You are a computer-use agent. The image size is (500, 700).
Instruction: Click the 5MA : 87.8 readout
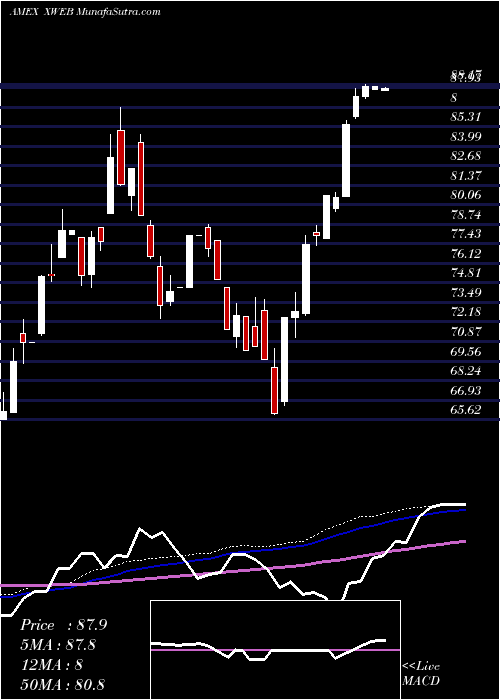point(59,645)
